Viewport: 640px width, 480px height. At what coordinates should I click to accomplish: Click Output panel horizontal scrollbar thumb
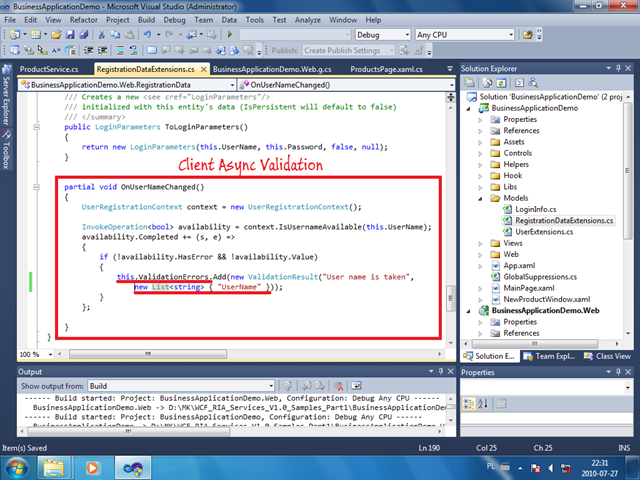(128, 431)
